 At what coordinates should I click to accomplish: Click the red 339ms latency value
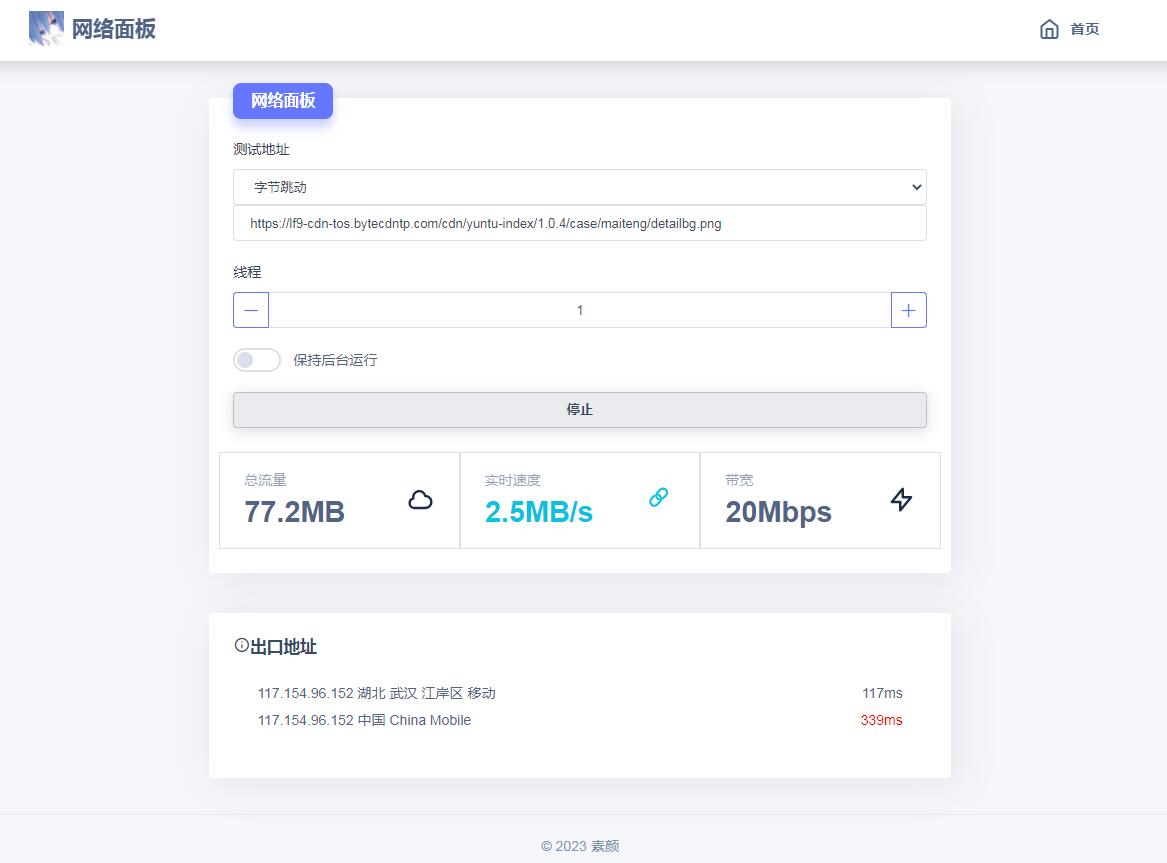881,720
